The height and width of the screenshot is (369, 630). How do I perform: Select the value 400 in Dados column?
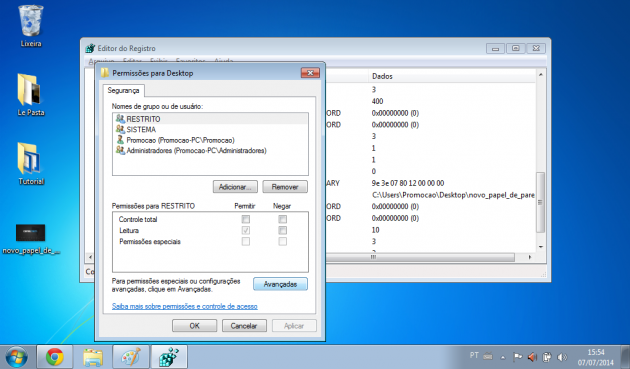pyautogui.click(x=377, y=101)
